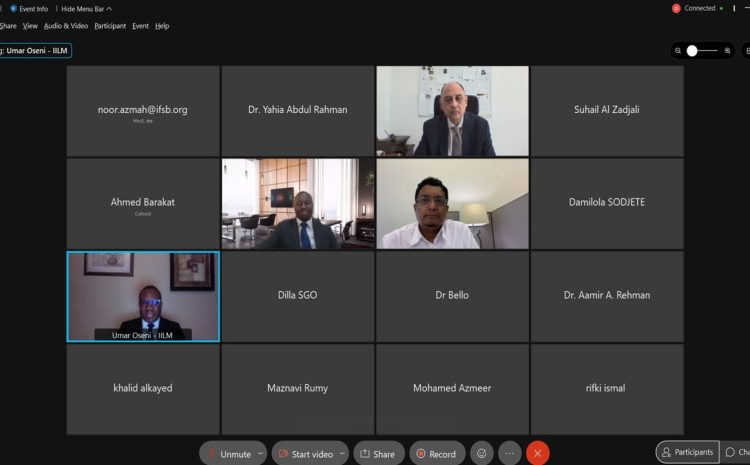750x465 pixels.
Task: Click the Record button
Action: coord(437,454)
